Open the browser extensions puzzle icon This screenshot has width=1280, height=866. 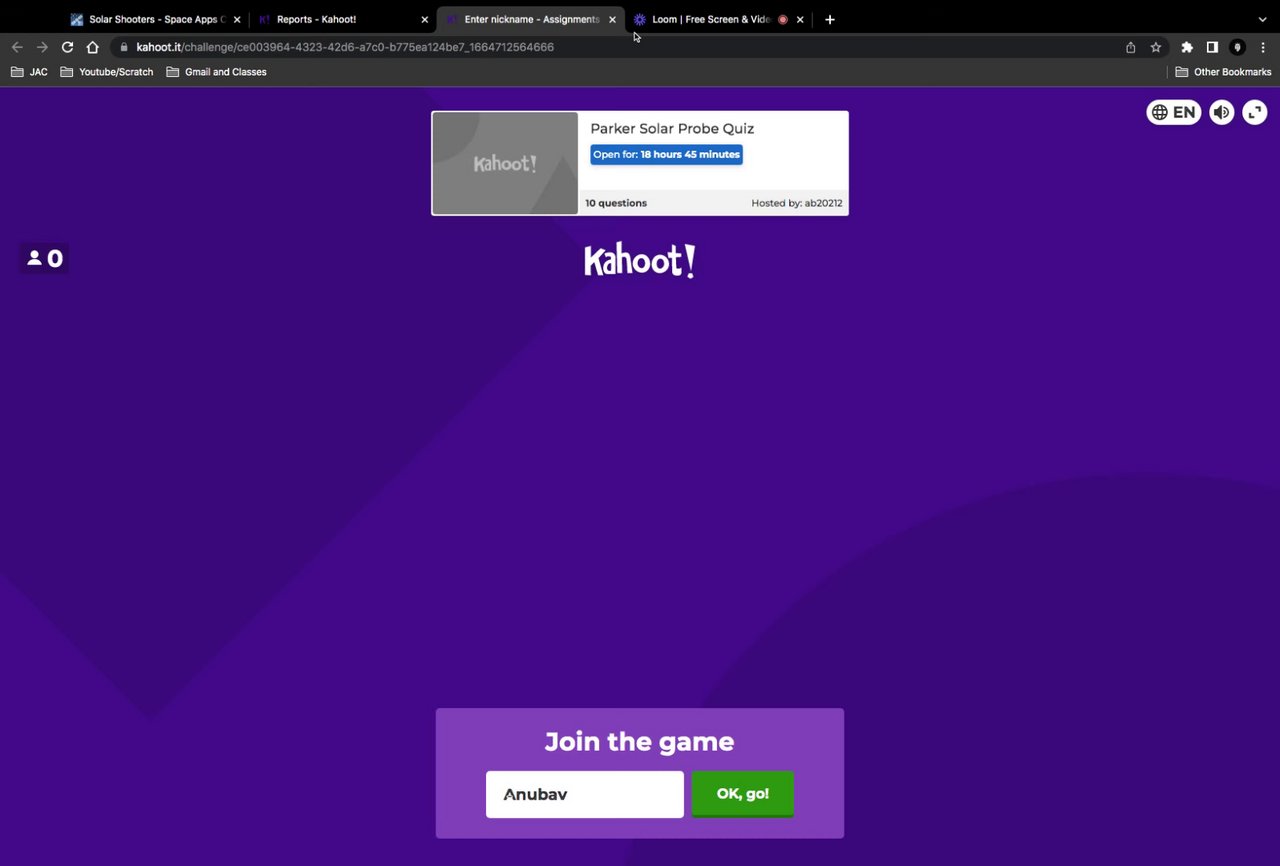1187,47
